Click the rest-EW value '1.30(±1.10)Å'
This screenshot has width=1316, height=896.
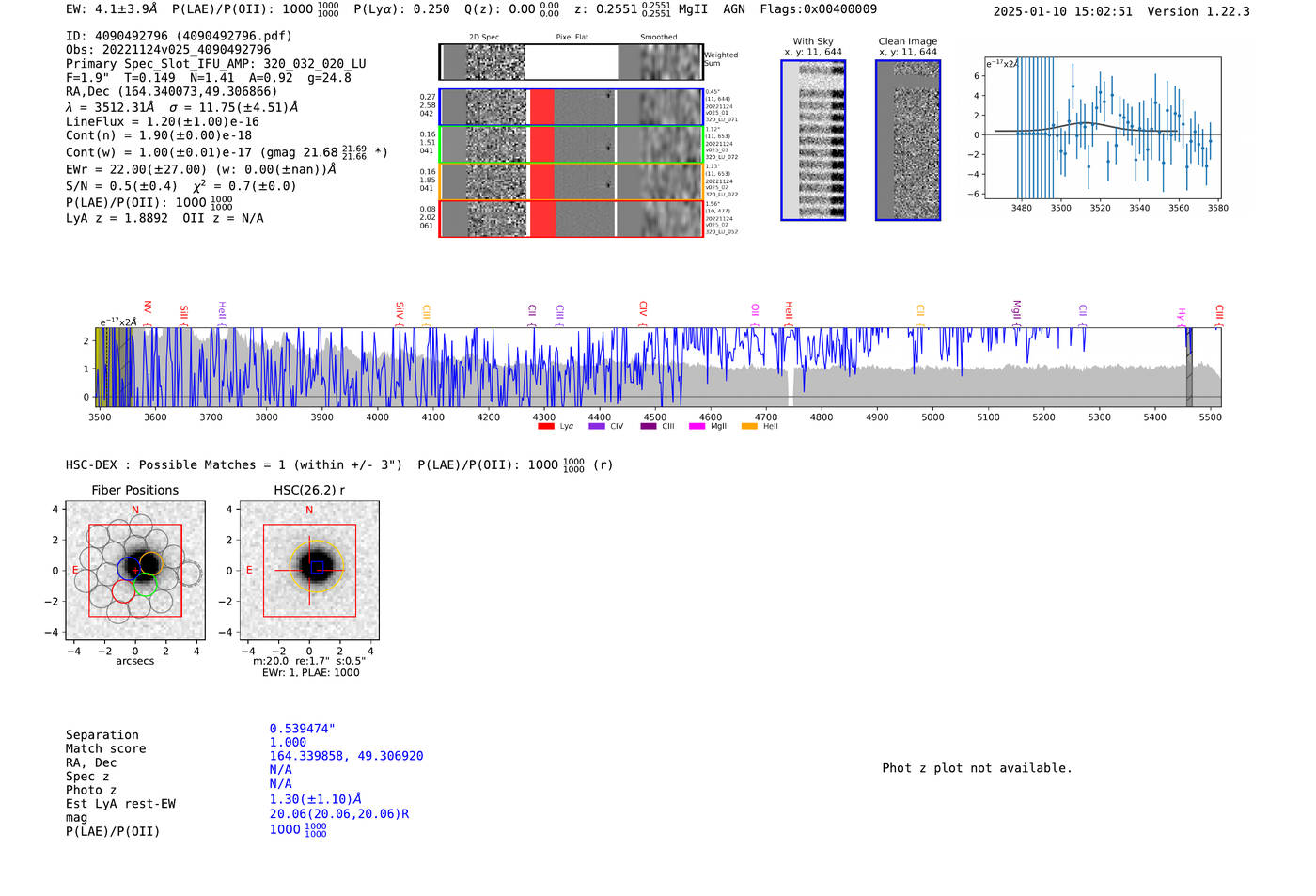click(316, 799)
